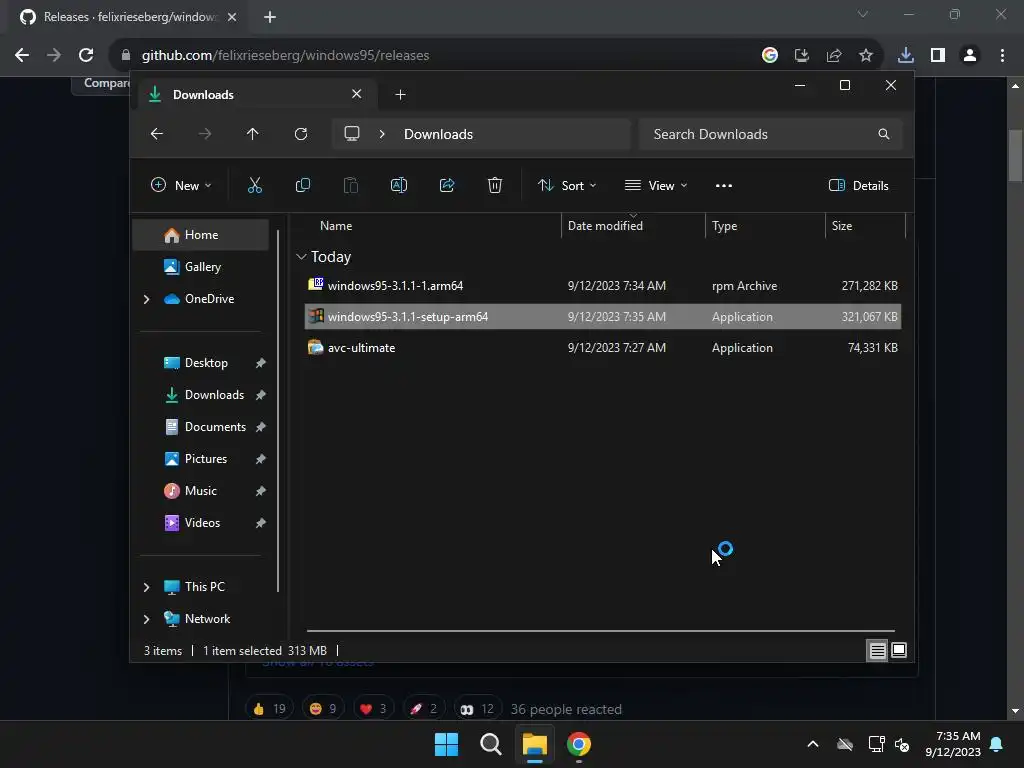Go up one folder level in Explorer
Viewport: 1024px width, 768px height.
tap(253, 134)
